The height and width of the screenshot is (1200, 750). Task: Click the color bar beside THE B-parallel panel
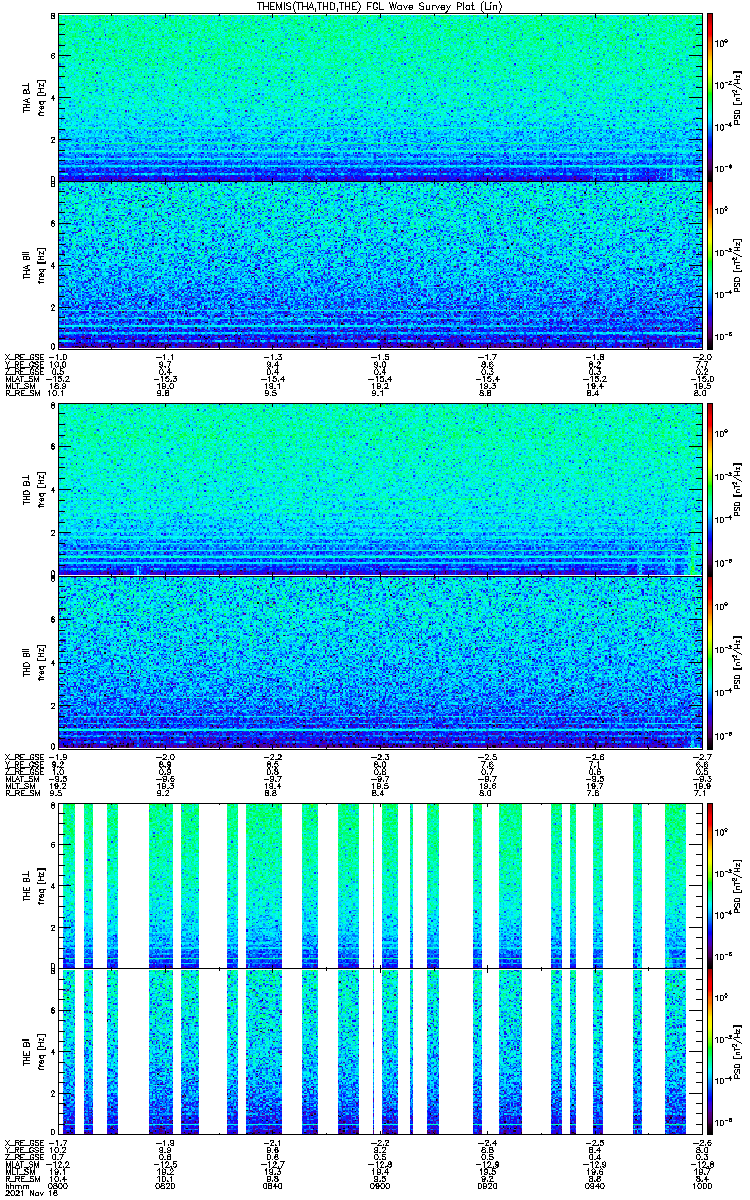tap(710, 1051)
